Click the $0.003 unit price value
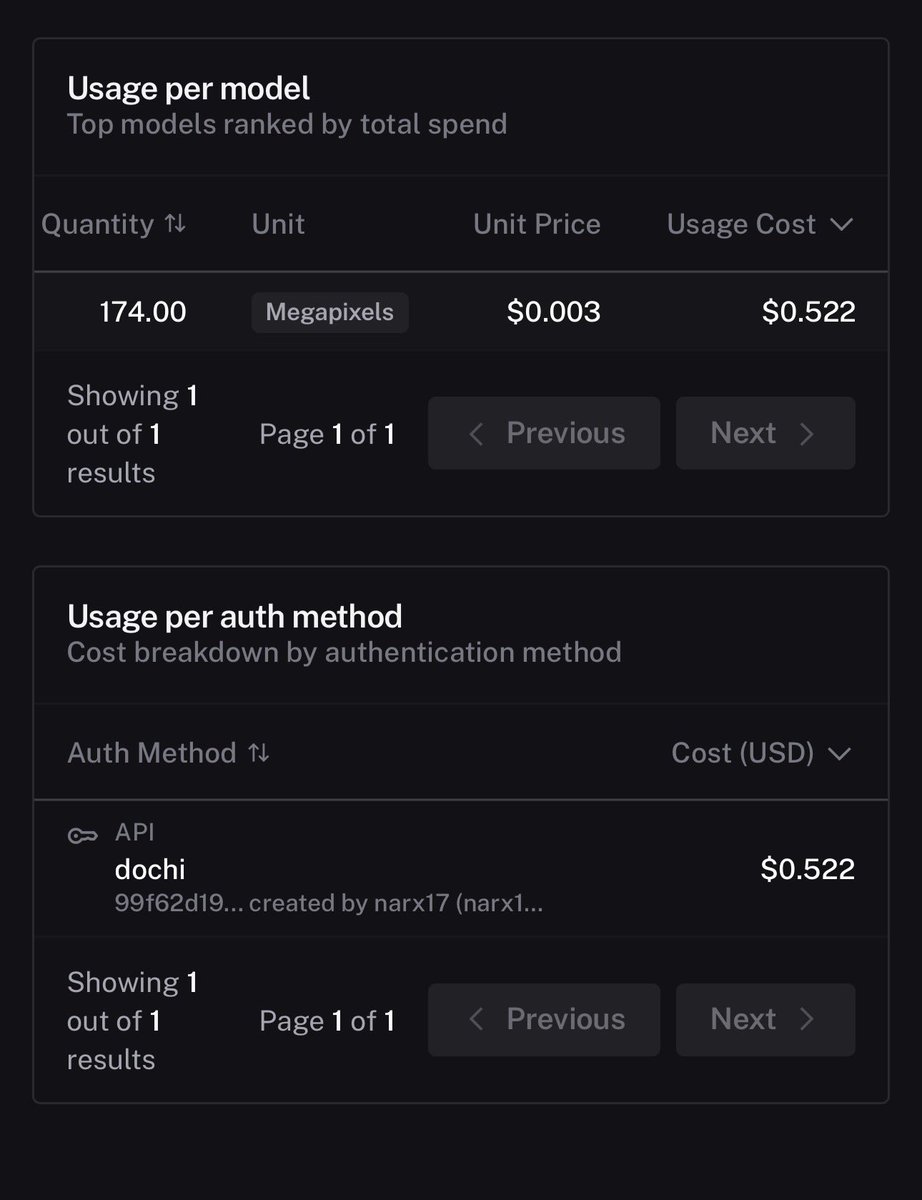This screenshot has width=922, height=1200. tap(553, 312)
